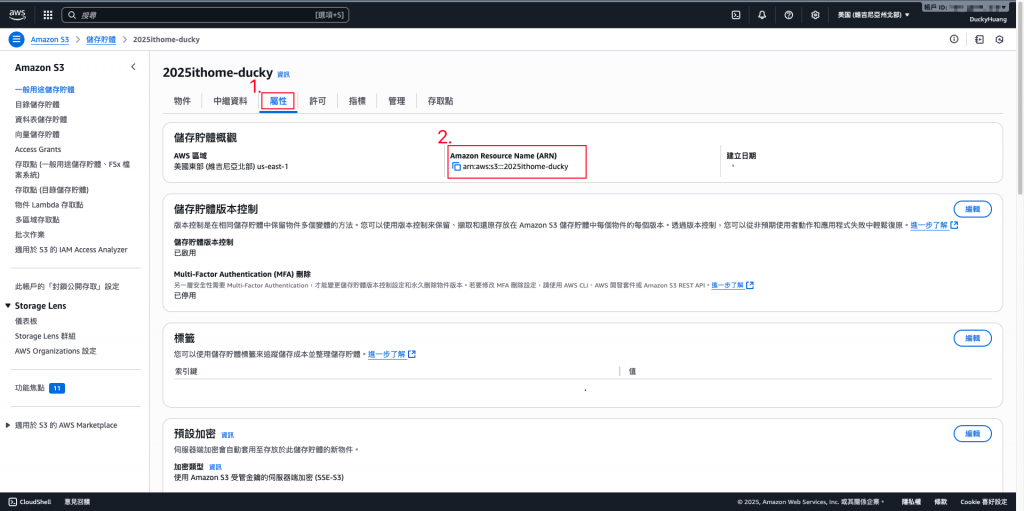Open the panel icon beside info circle
Image resolution: width=1024 pixels, height=511 pixels.
pyautogui.click(x=979, y=39)
